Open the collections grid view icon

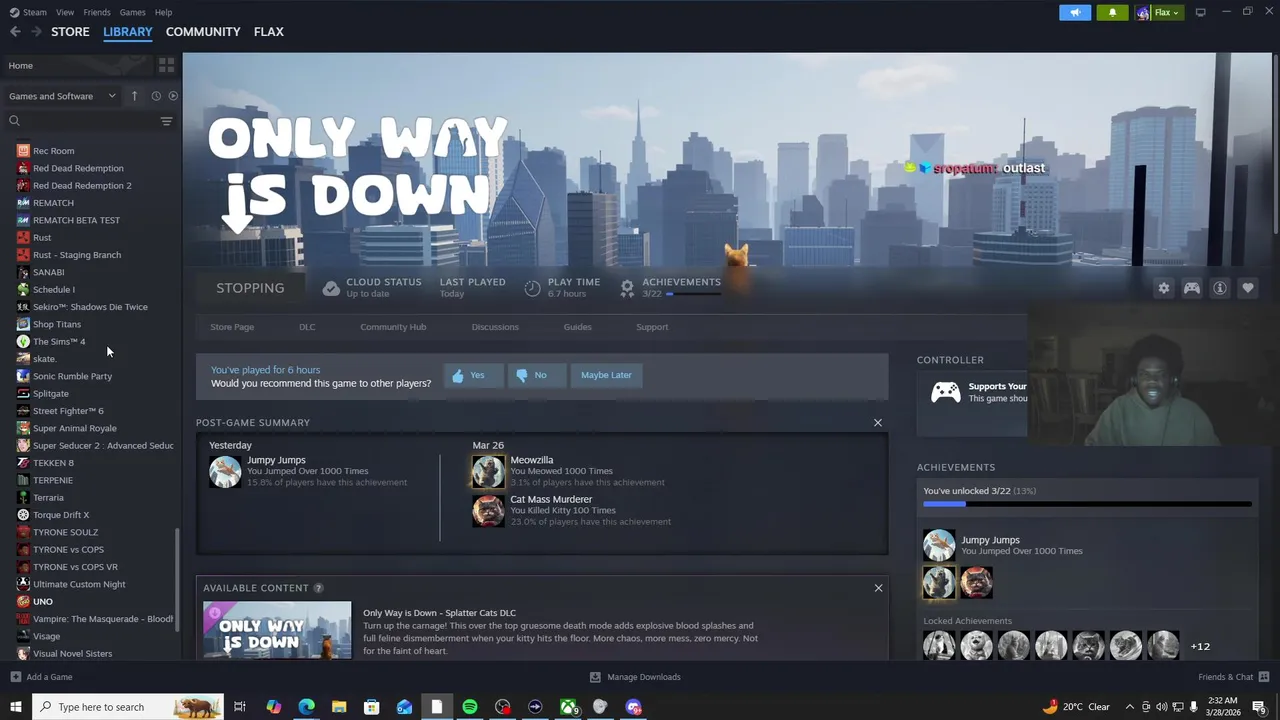(166, 65)
